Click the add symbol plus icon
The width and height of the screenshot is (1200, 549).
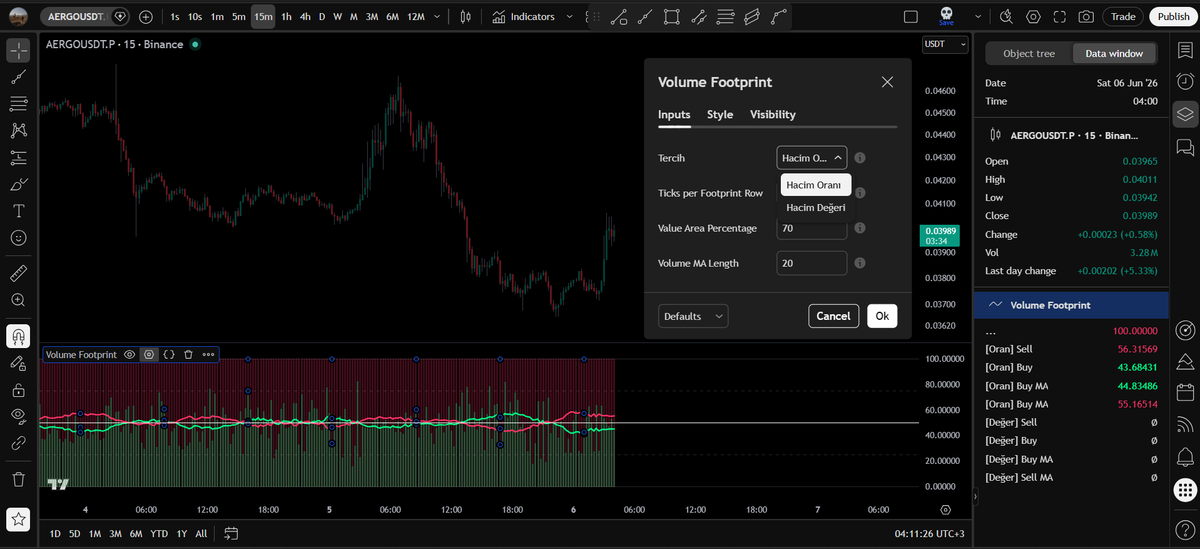pos(146,17)
